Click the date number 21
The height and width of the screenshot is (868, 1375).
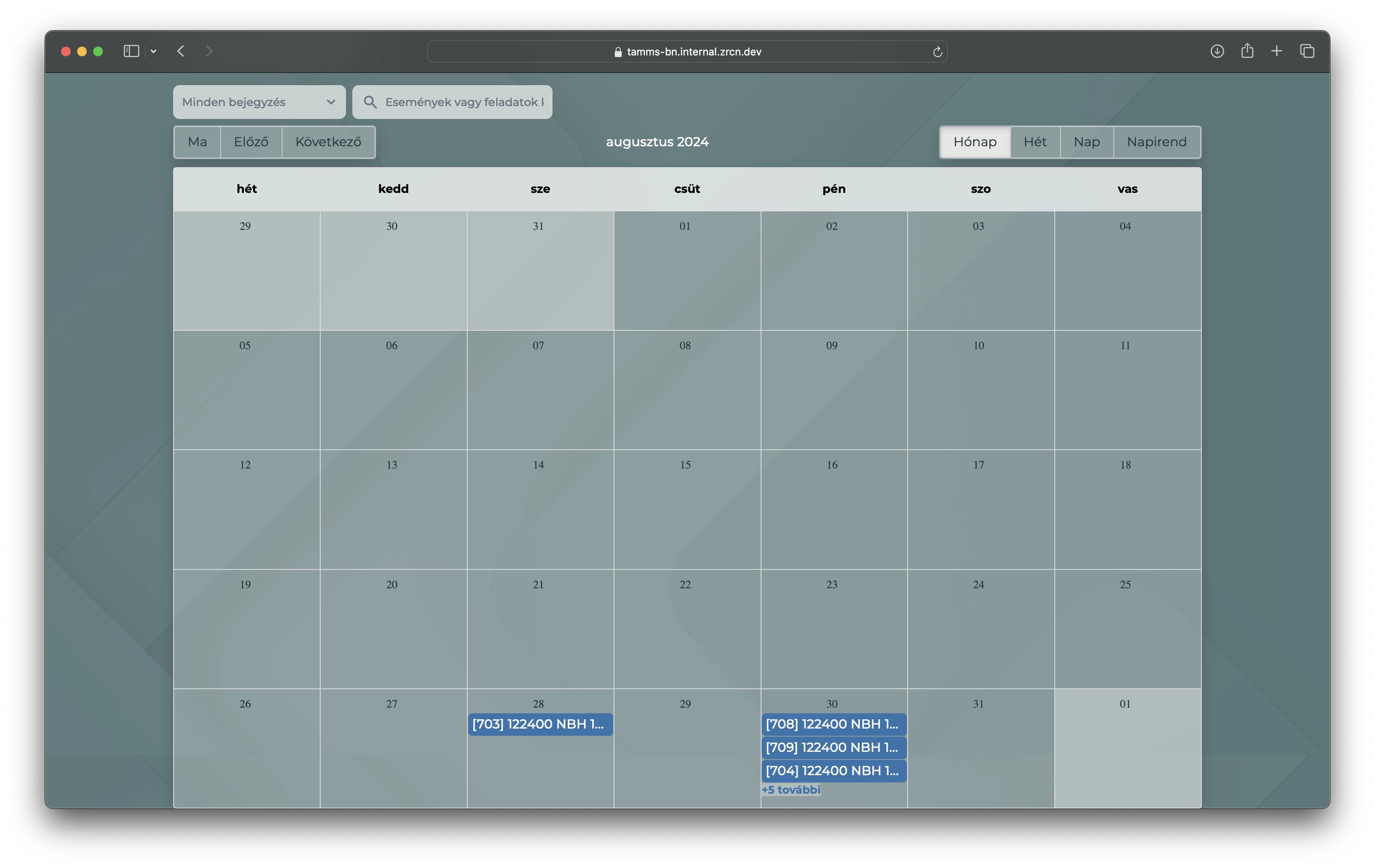538,585
